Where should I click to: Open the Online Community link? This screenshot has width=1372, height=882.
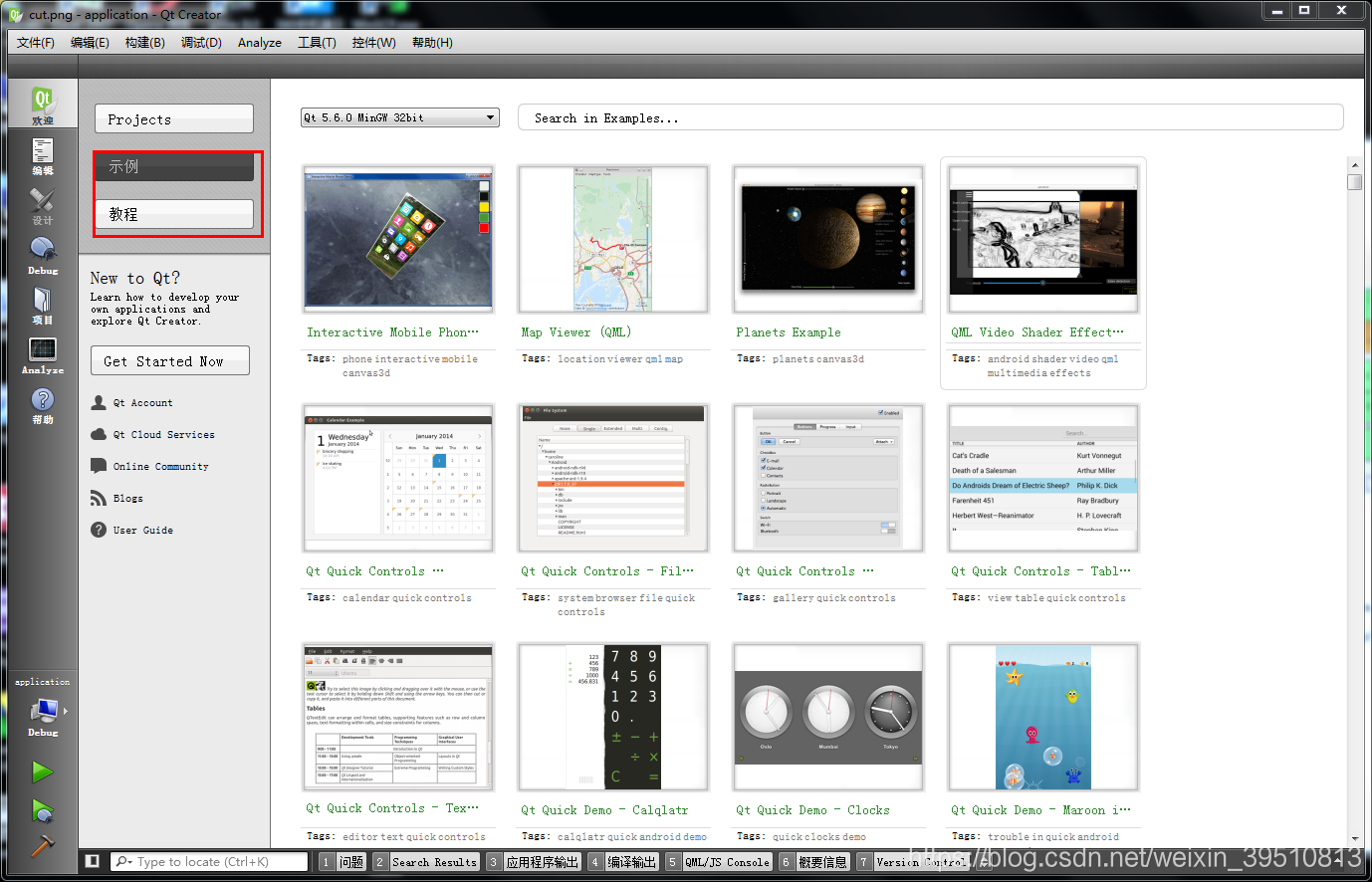(160, 467)
